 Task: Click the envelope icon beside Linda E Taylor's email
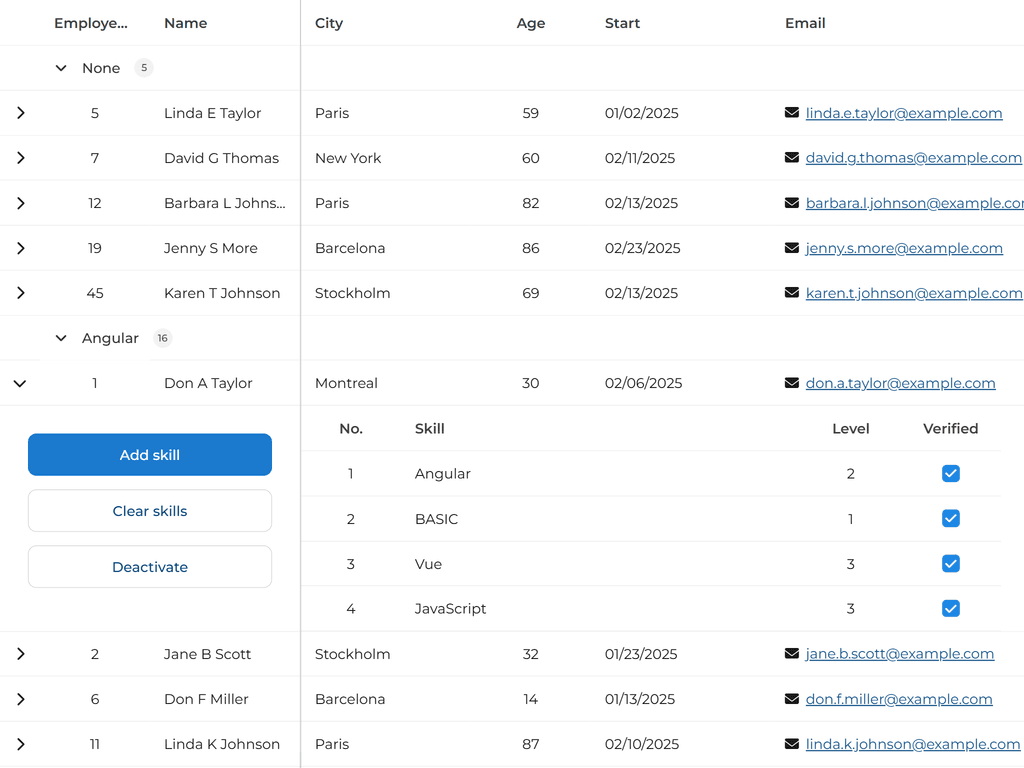tap(791, 113)
